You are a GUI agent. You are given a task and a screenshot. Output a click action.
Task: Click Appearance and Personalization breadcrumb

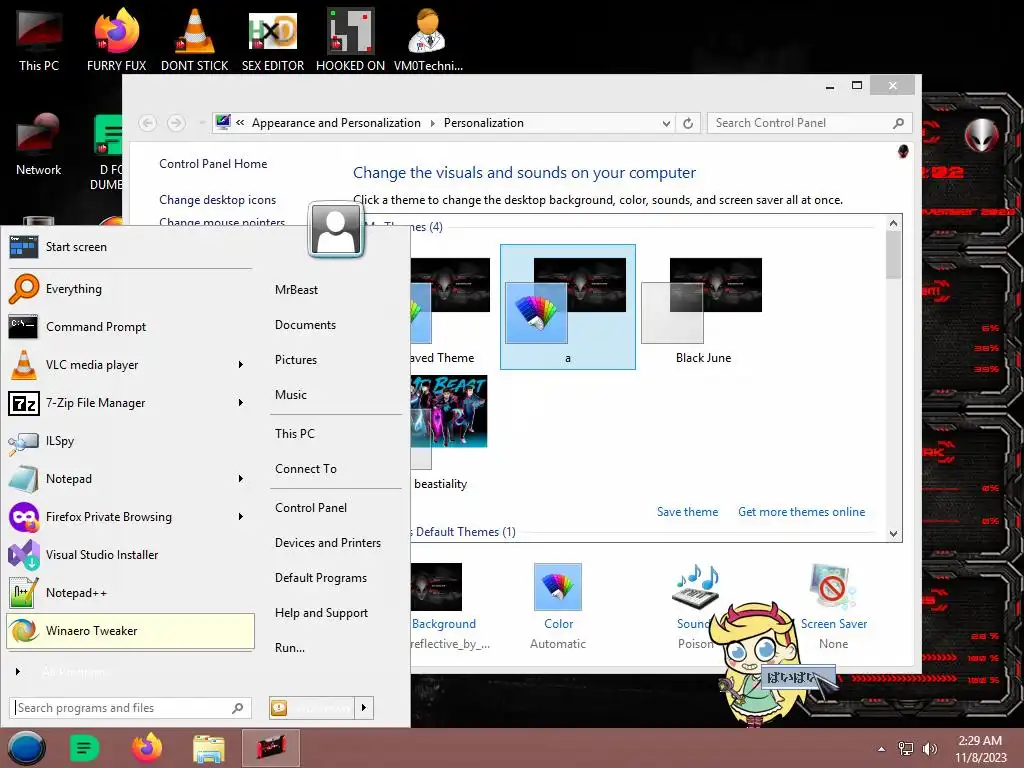(x=336, y=123)
